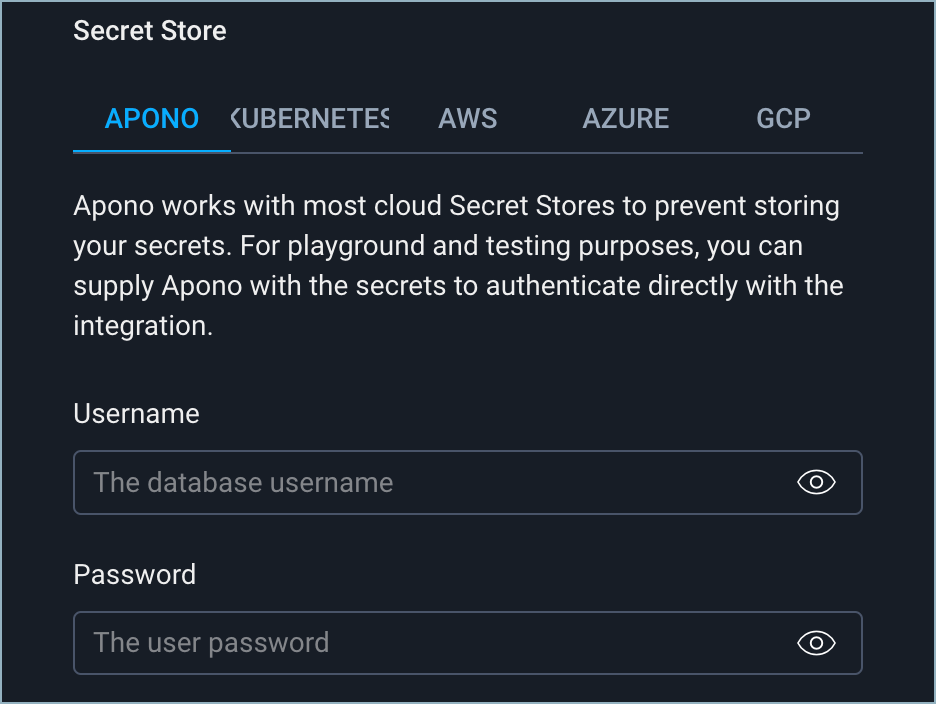Pick Azure as the secret store

click(x=626, y=119)
